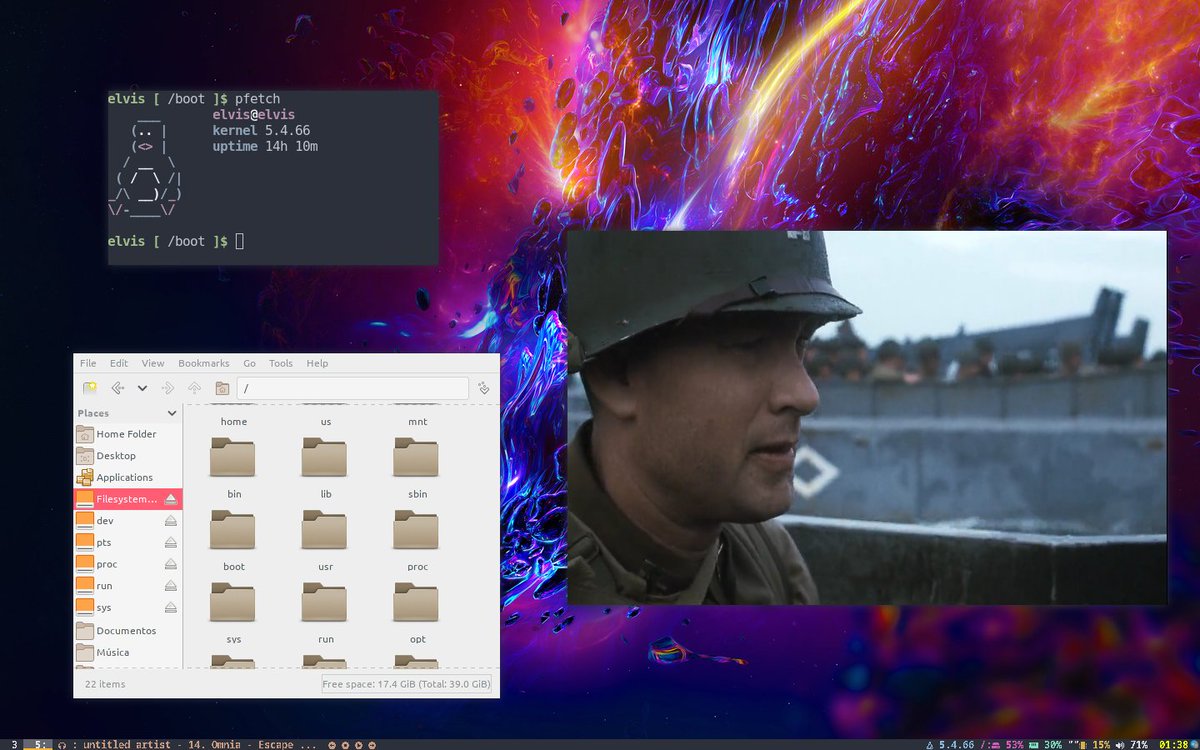Click the path field showing /
The image size is (1200, 750).
pyautogui.click(x=353, y=388)
